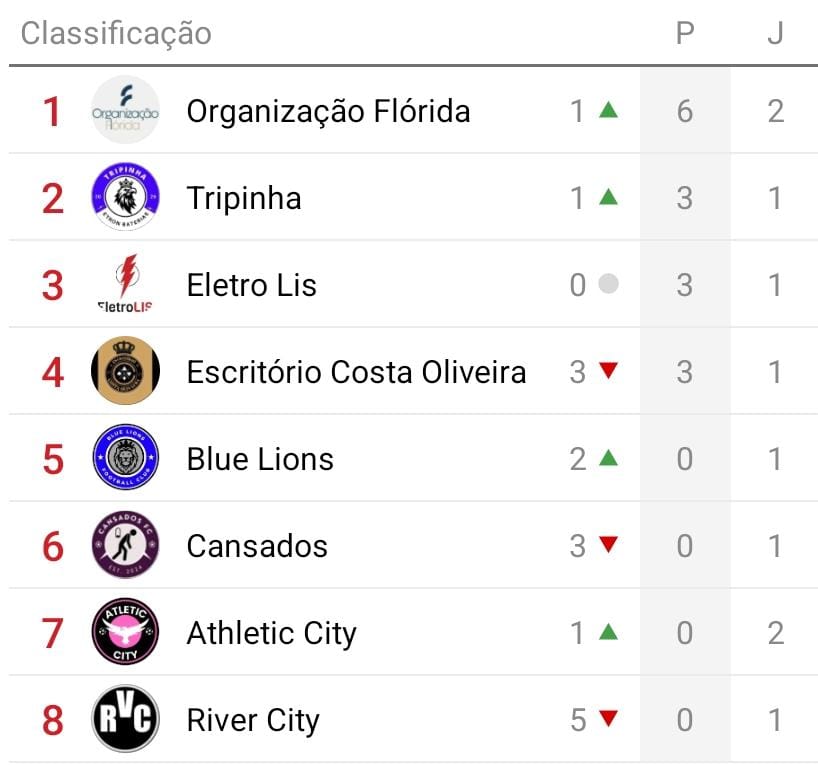Click the River City RVC logo
This screenshot has width=818, height=765.
[125, 719]
